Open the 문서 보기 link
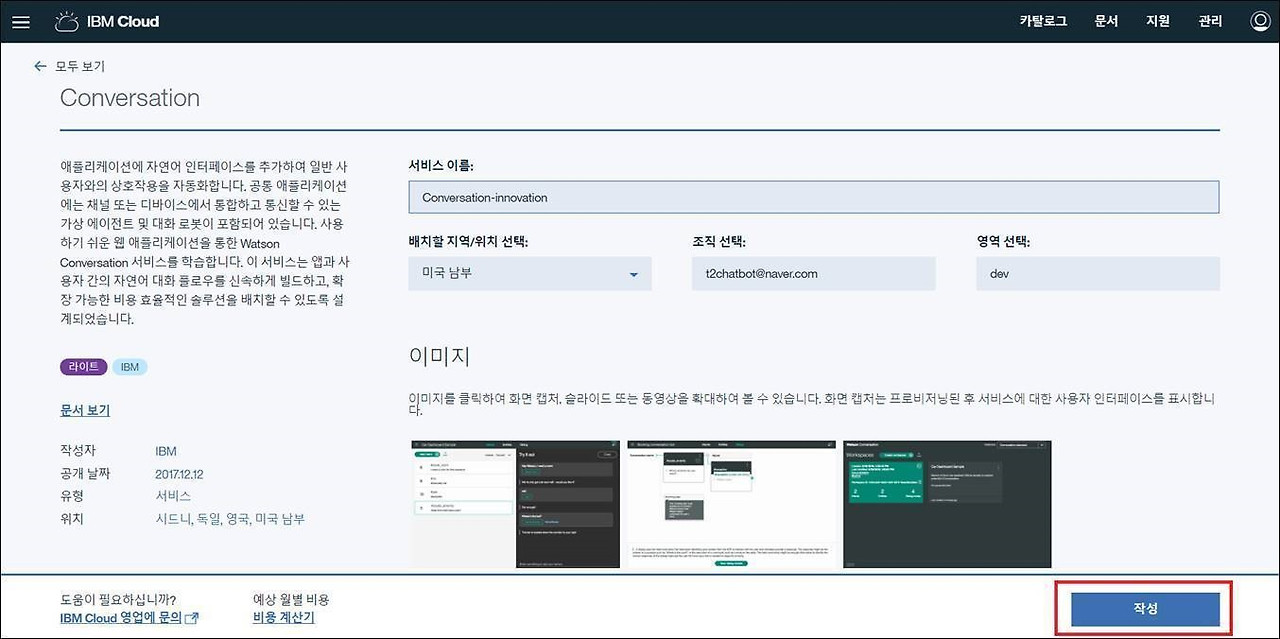The image size is (1280, 639). click(85, 411)
